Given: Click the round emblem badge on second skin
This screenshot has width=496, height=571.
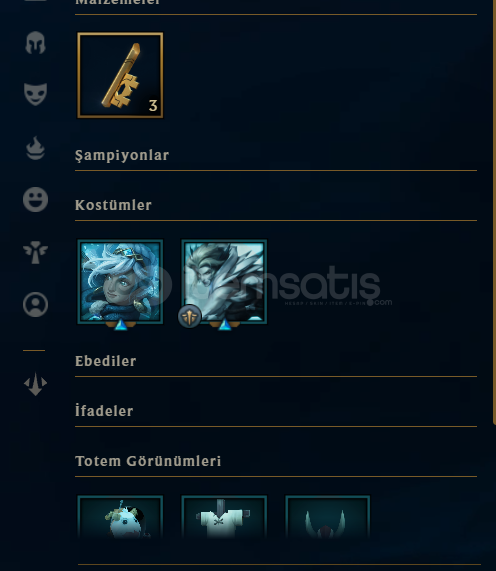Looking at the screenshot, I should [x=189, y=316].
